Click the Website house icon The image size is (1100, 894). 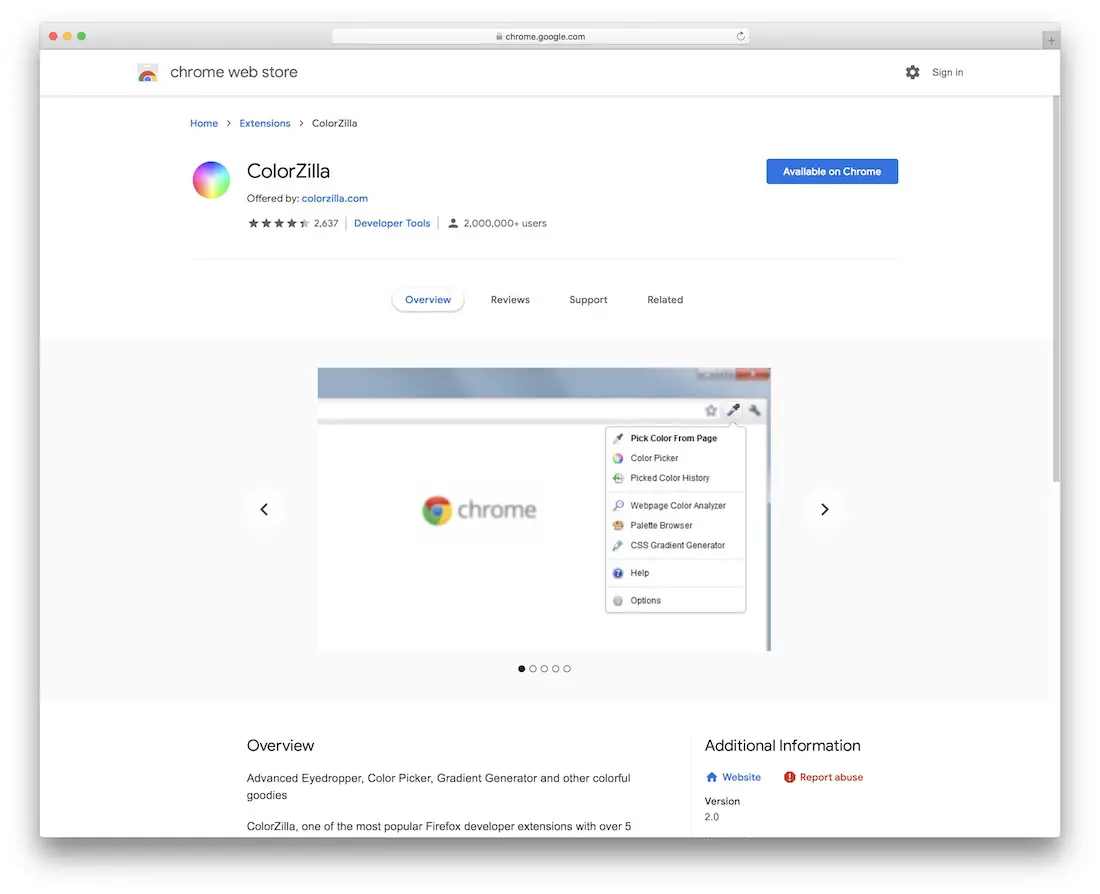click(711, 777)
